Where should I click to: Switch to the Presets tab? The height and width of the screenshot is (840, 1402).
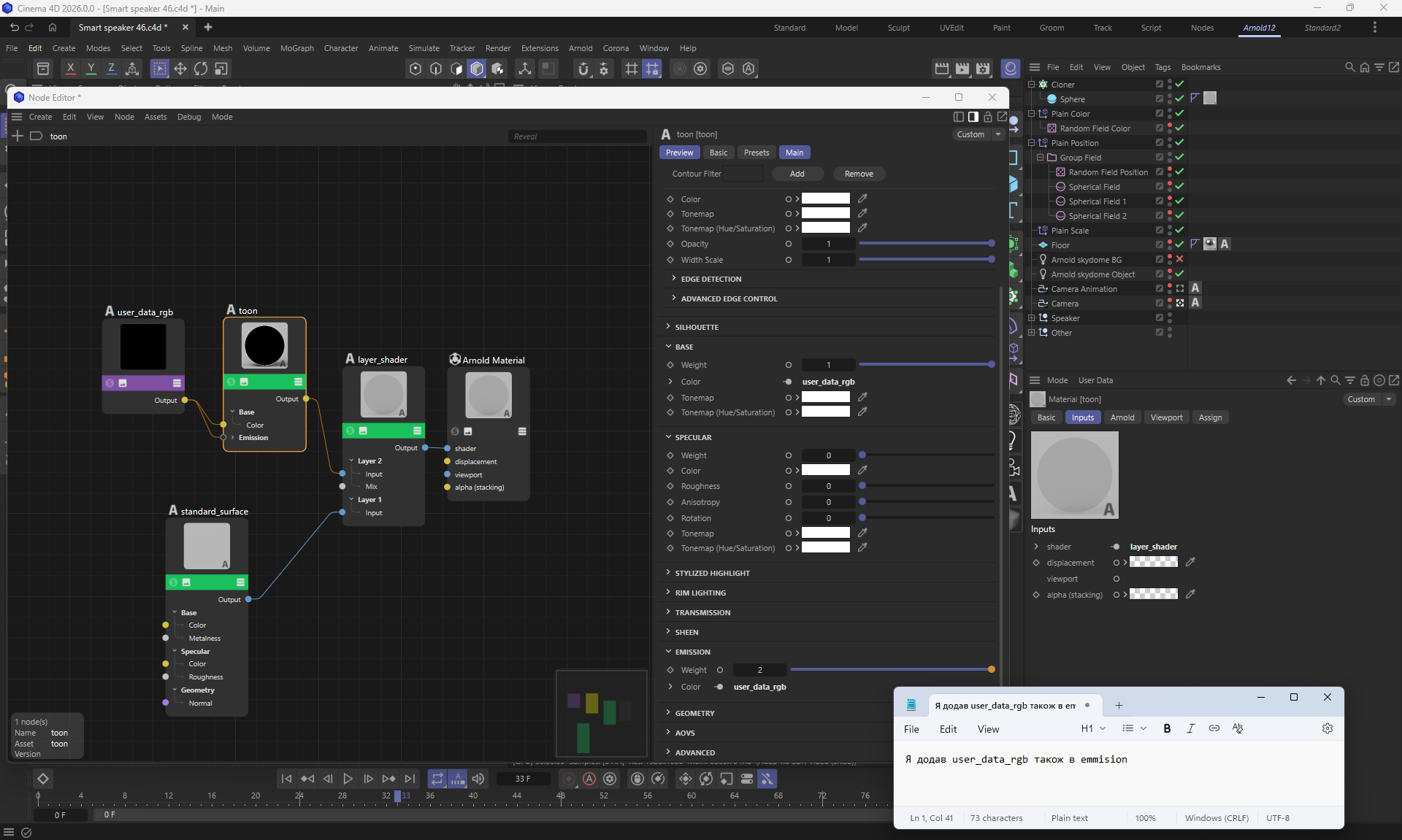pyautogui.click(x=756, y=153)
